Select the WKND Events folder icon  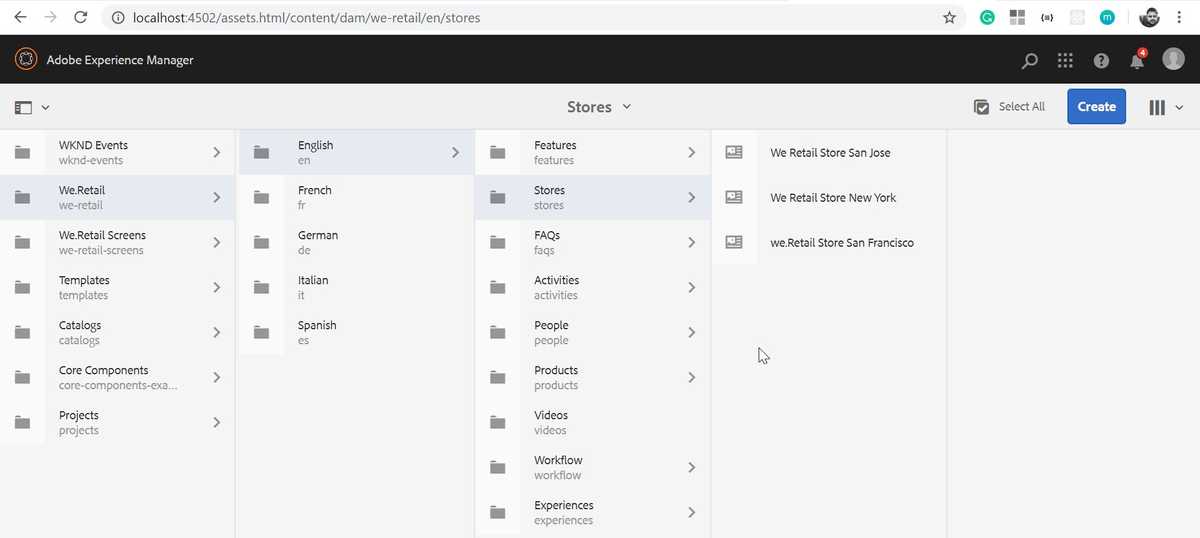[22, 153]
